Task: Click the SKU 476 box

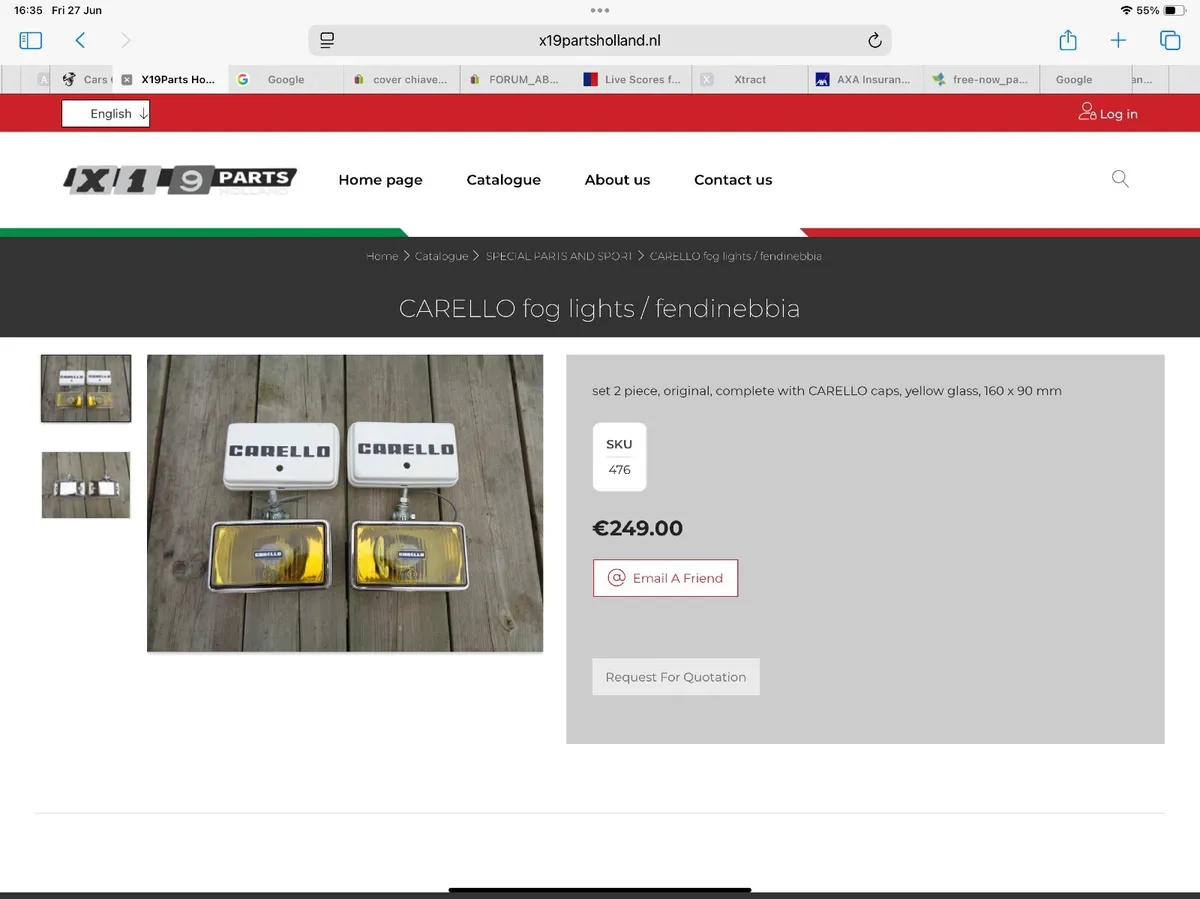Action: click(x=619, y=457)
